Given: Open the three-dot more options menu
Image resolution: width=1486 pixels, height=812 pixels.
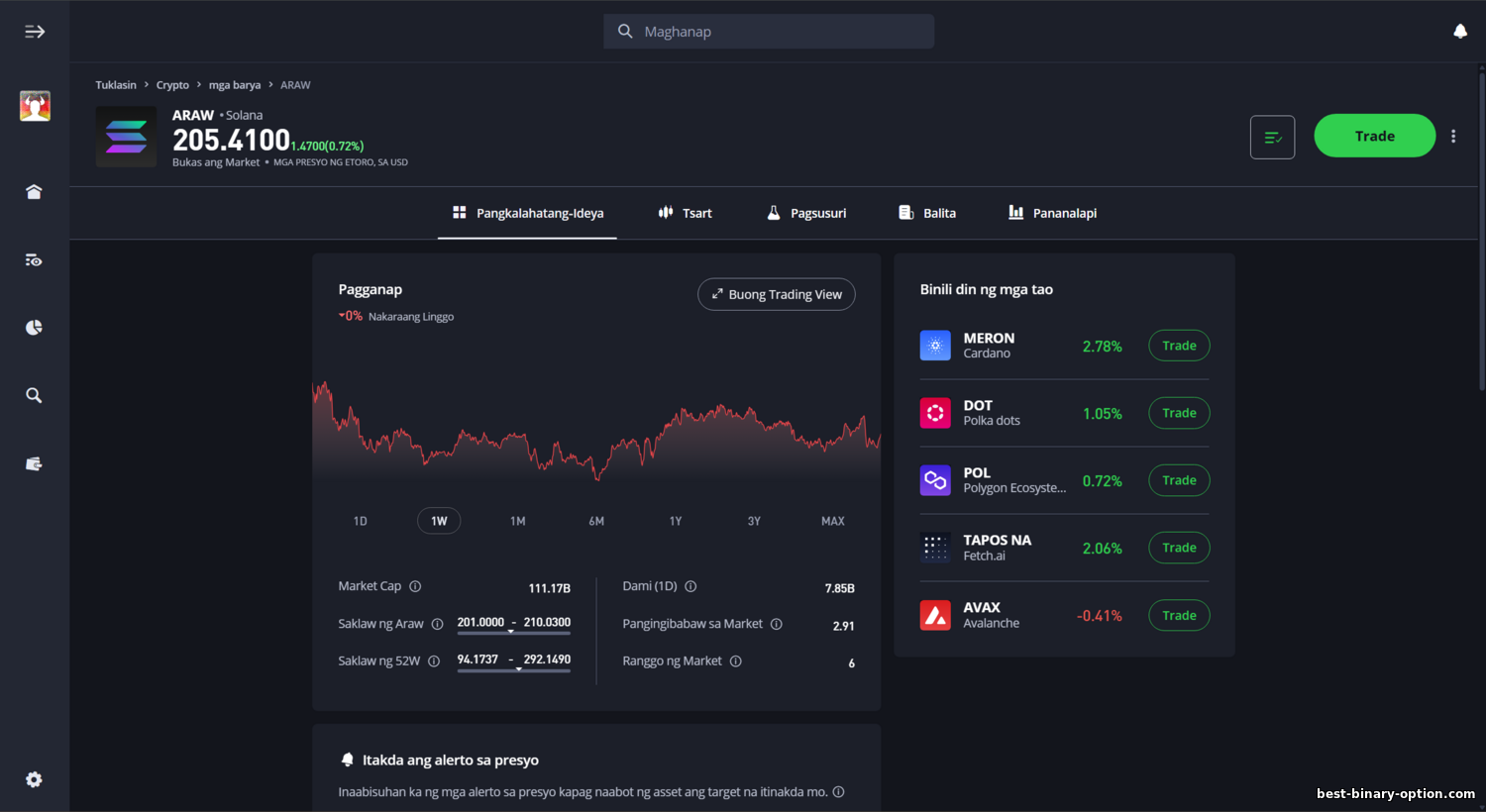Looking at the screenshot, I should pyautogui.click(x=1453, y=137).
